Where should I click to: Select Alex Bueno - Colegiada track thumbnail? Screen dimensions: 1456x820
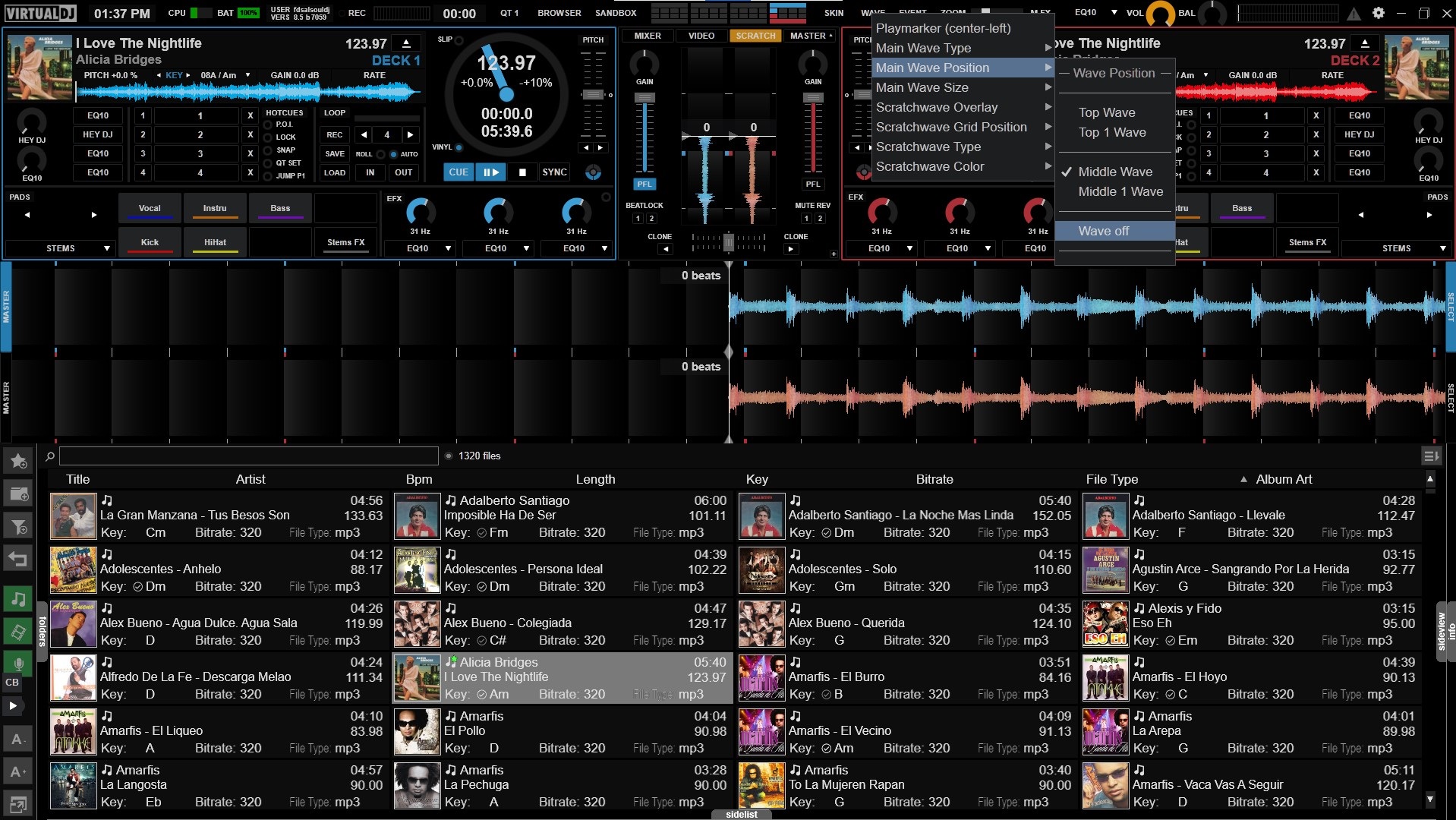click(x=417, y=624)
